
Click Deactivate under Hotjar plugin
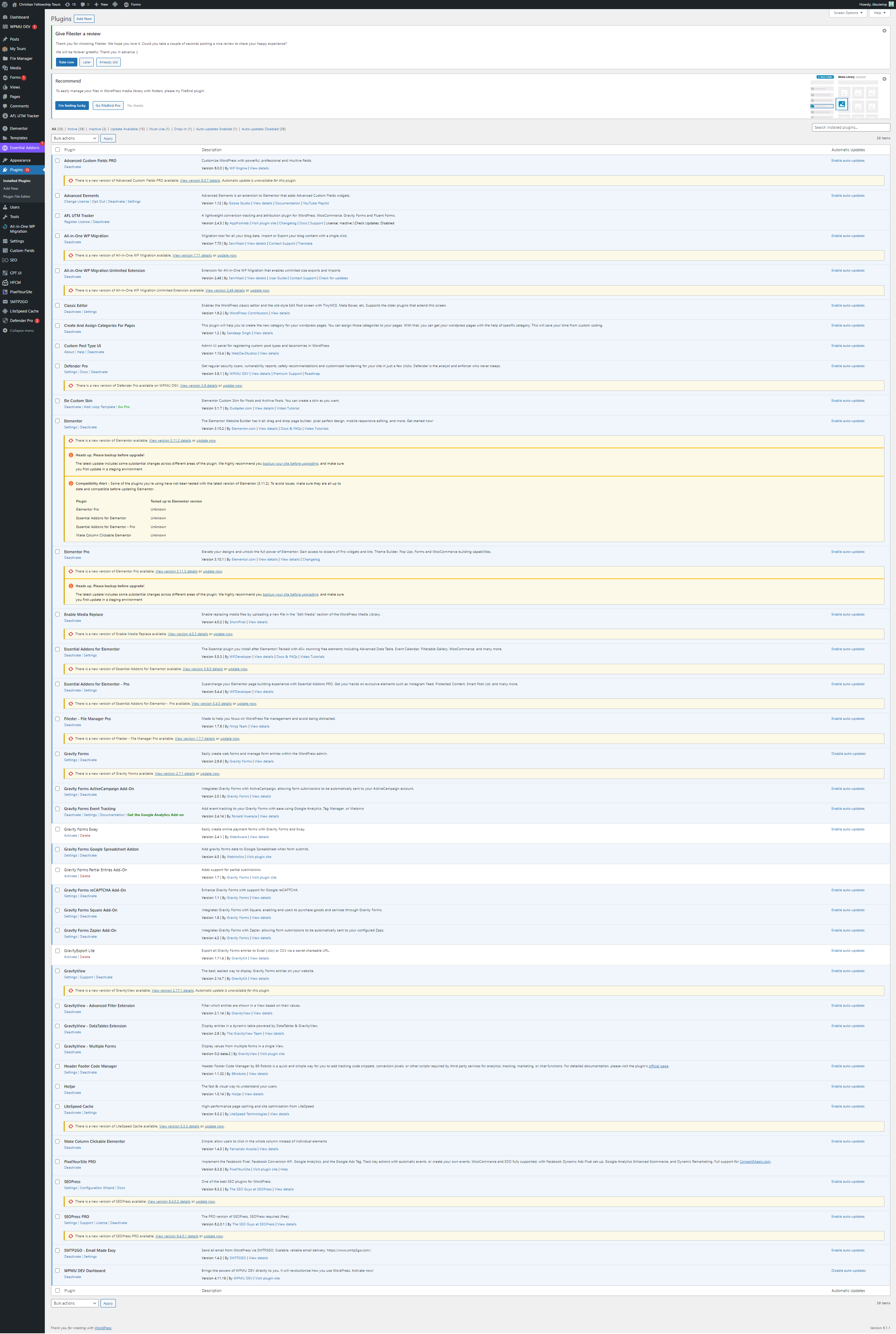72,1092
